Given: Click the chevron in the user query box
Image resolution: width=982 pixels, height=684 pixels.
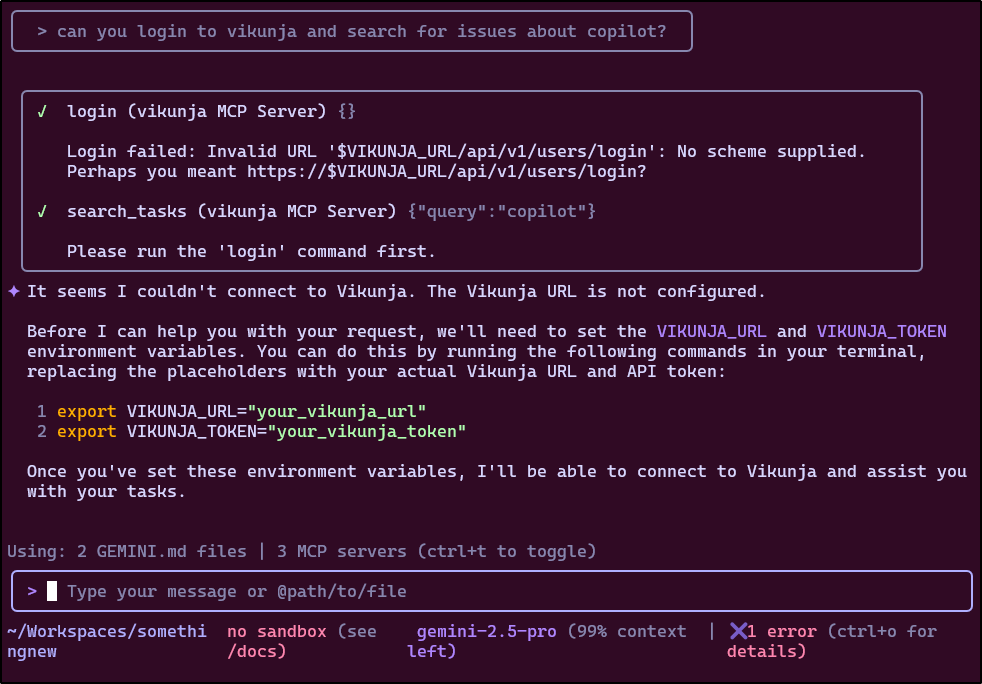Looking at the screenshot, I should (x=42, y=31).
